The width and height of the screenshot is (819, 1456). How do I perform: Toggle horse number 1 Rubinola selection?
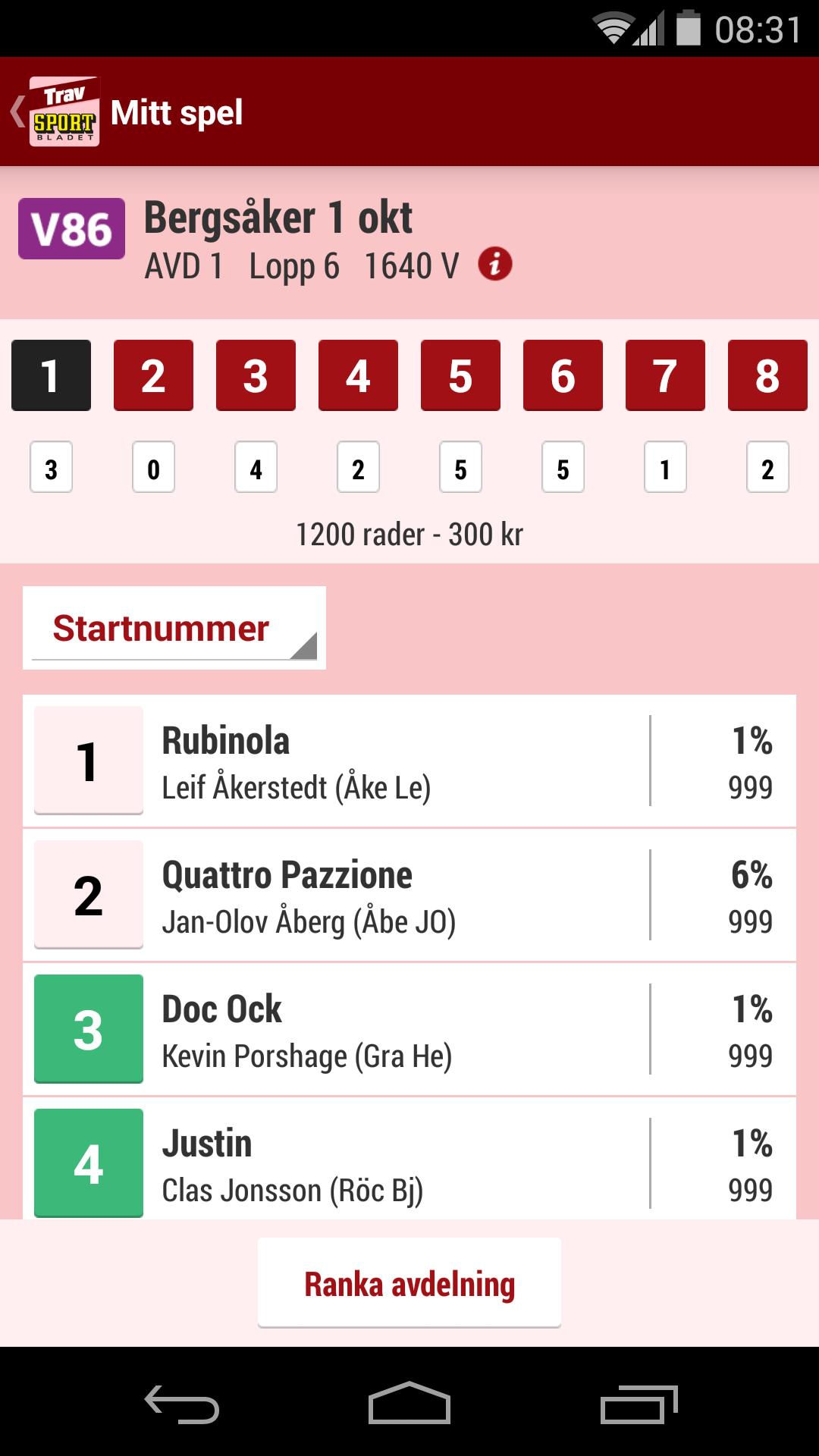tap(89, 760)
